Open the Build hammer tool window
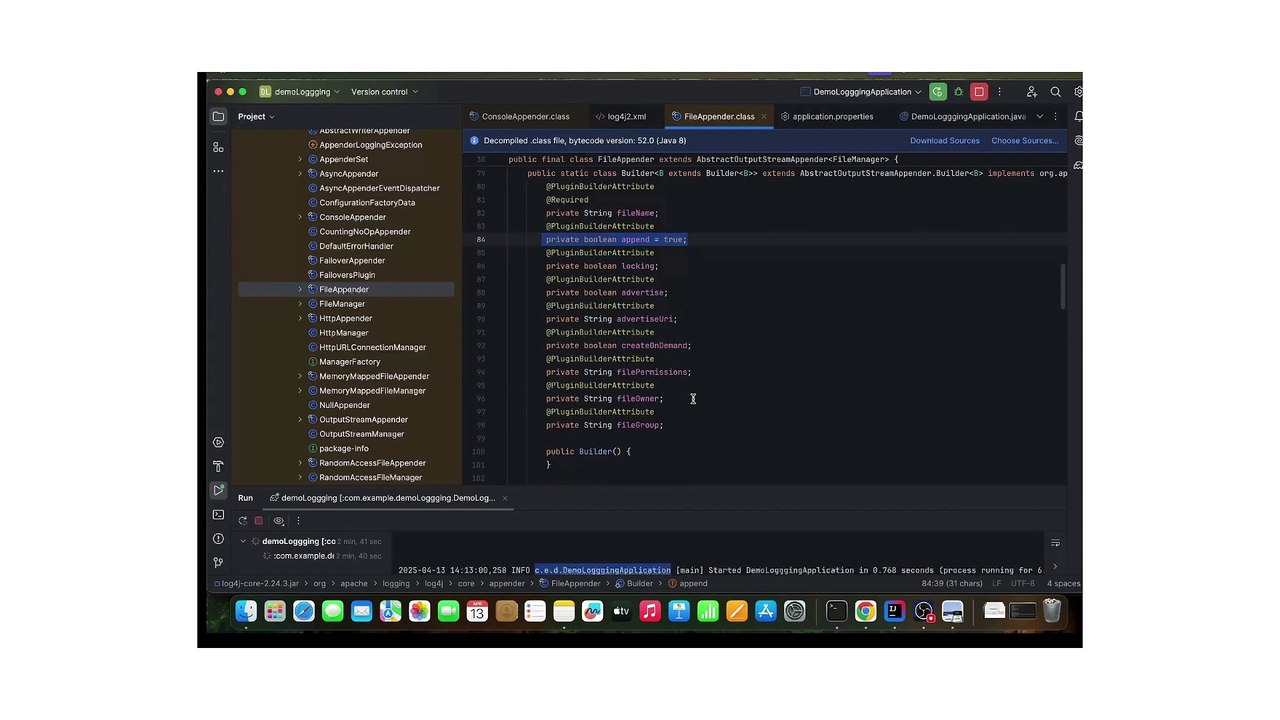The image size is (1280, 720). pyautogui.click(x=218, y=466)
